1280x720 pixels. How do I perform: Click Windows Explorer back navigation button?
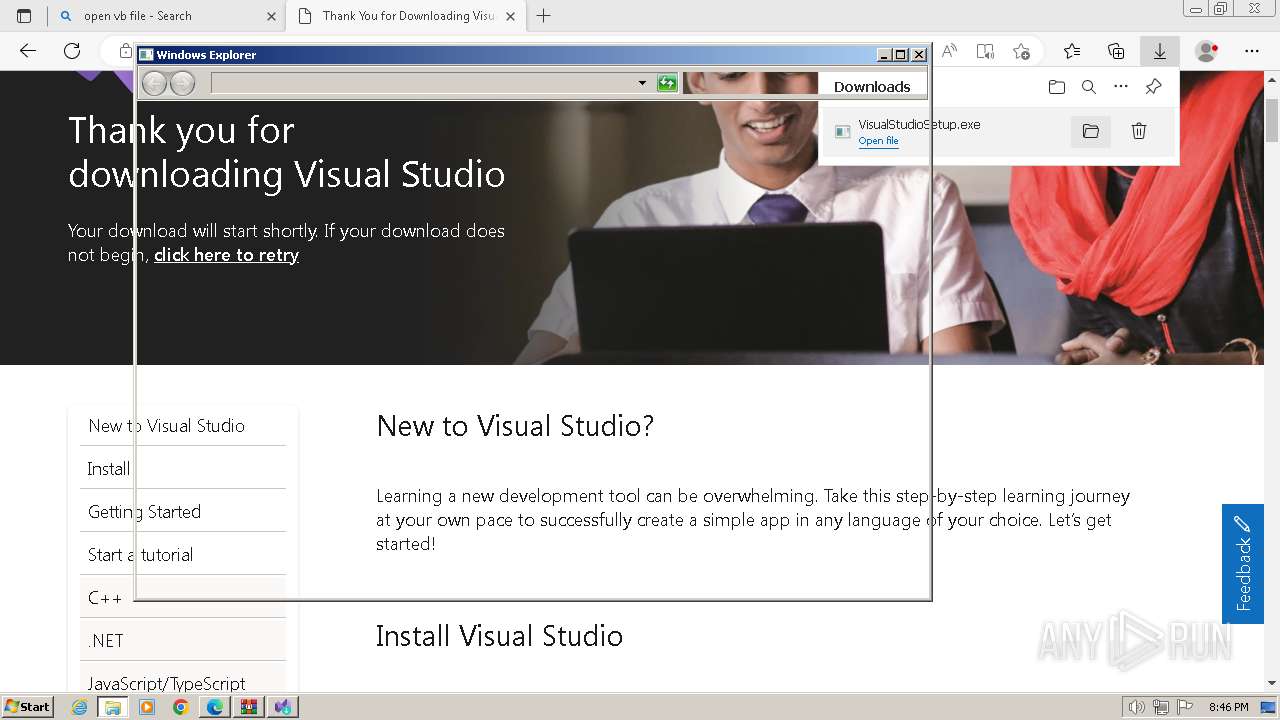tap(154, 83)
